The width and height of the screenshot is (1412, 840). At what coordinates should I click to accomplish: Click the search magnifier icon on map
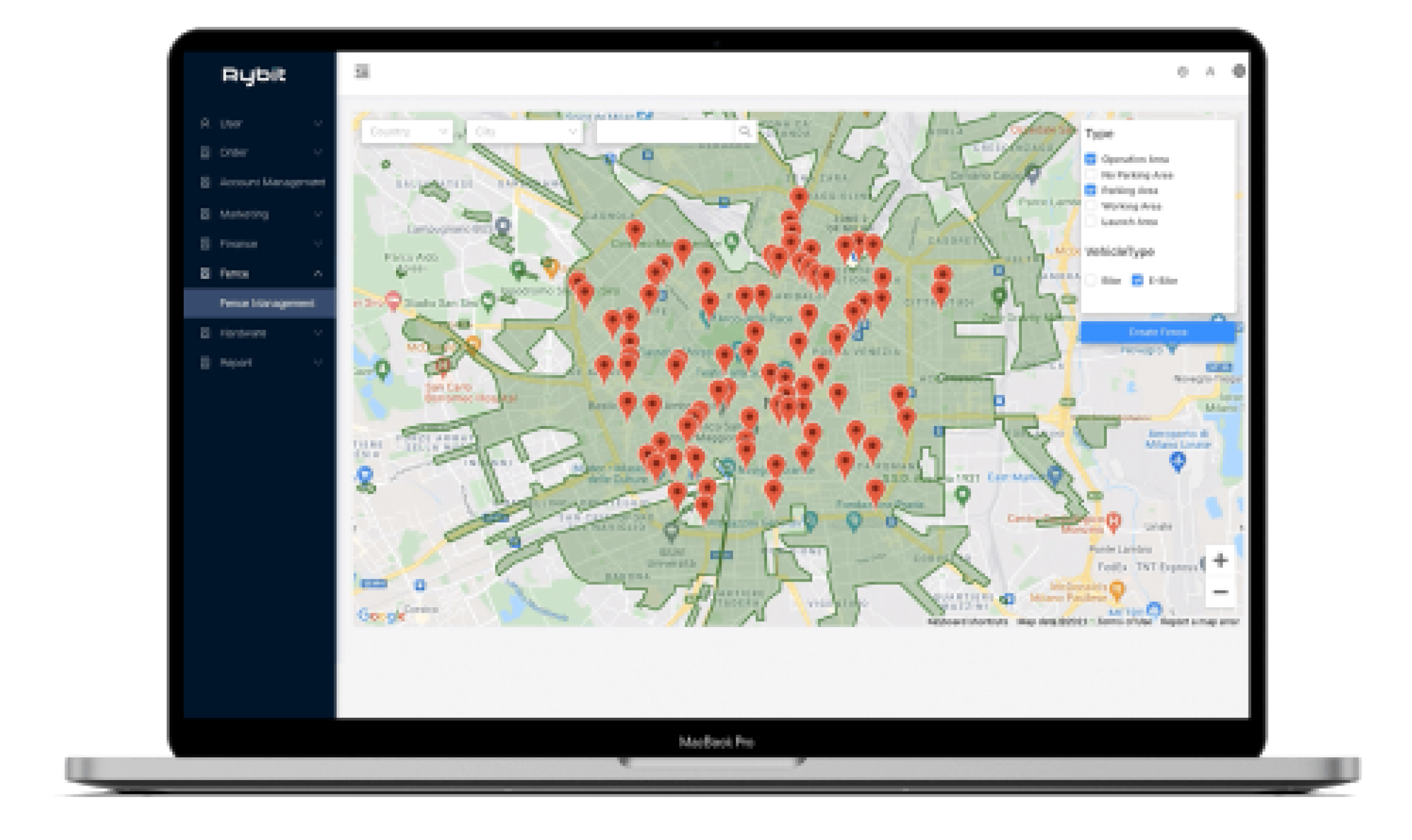coord(744,132)
